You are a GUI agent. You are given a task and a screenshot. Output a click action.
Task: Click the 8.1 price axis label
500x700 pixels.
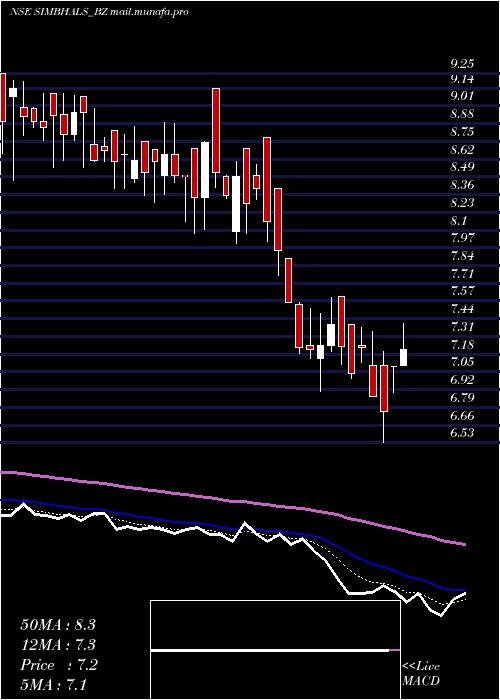click(458, 221)
